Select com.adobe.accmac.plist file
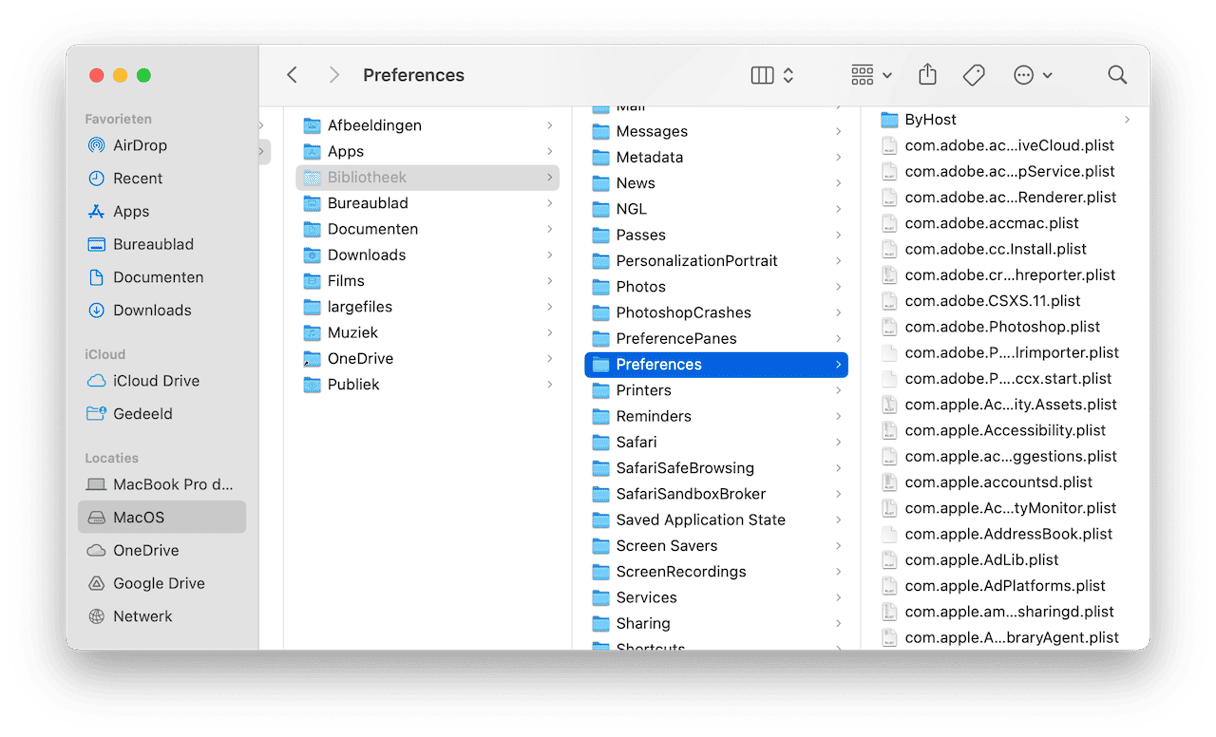 [x=1005, y=224]
